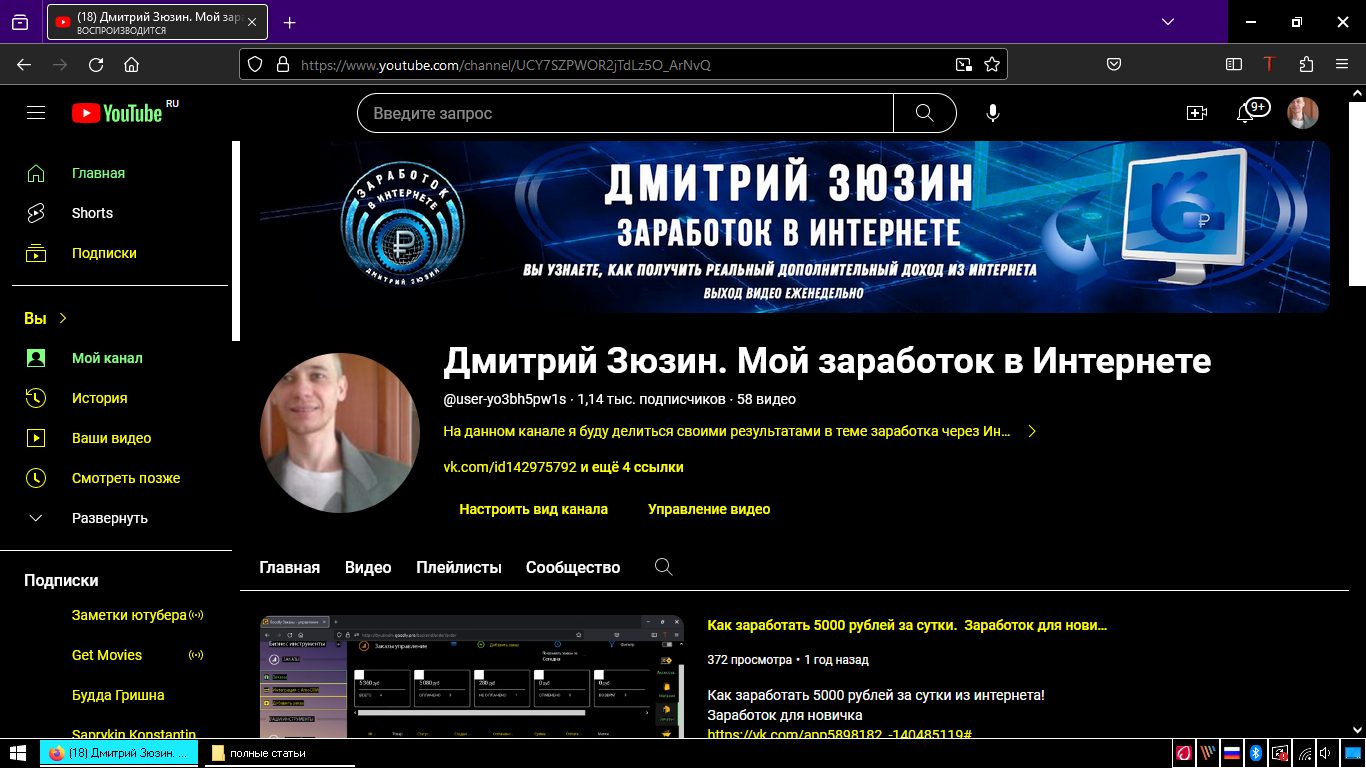Switch to the Видео channel tab
Image resolution: width=1366 pixels, height=768 pixels.
click(368, 567)
